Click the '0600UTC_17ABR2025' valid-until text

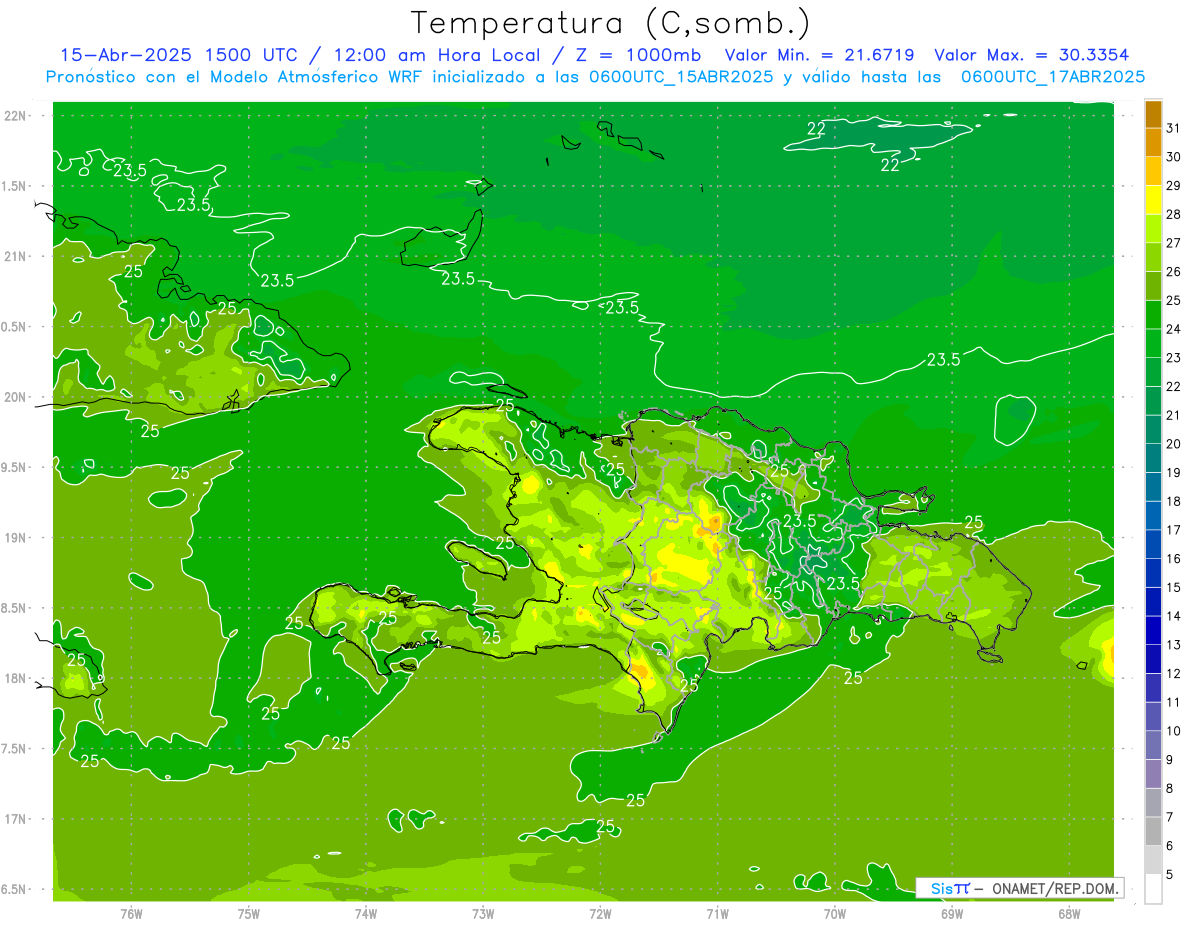[1053, 76]
